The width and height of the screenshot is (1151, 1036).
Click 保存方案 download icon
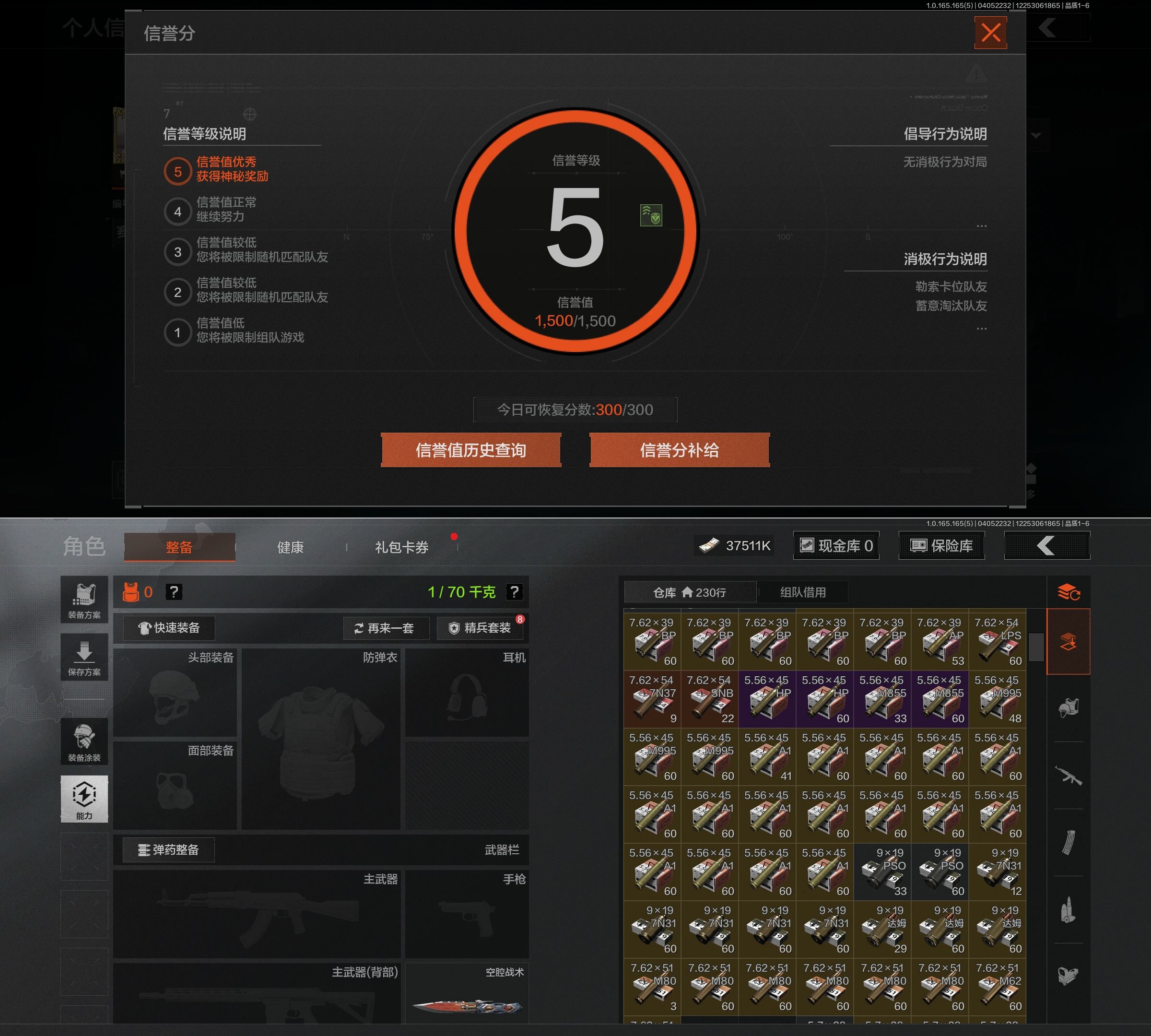[x=84, y=658]
